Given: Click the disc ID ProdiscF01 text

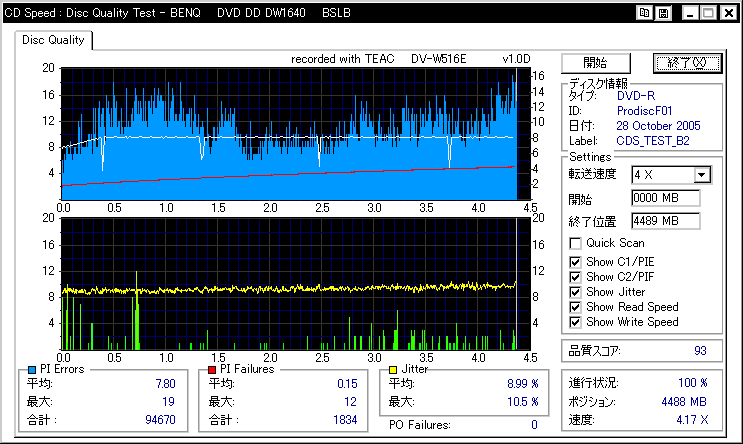Looking at the screenshot, I should [644, 111].
